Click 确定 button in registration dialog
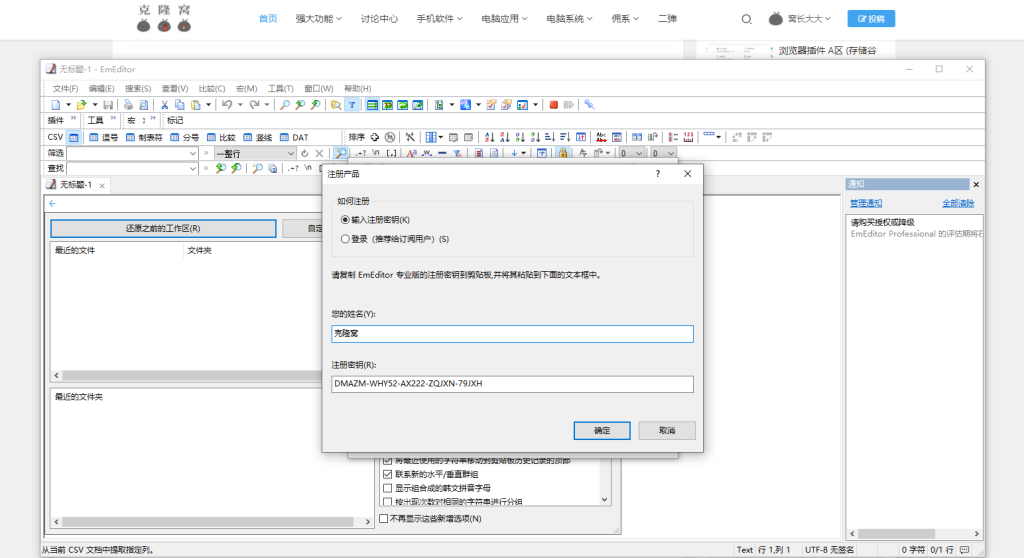 tap(602, 431)
